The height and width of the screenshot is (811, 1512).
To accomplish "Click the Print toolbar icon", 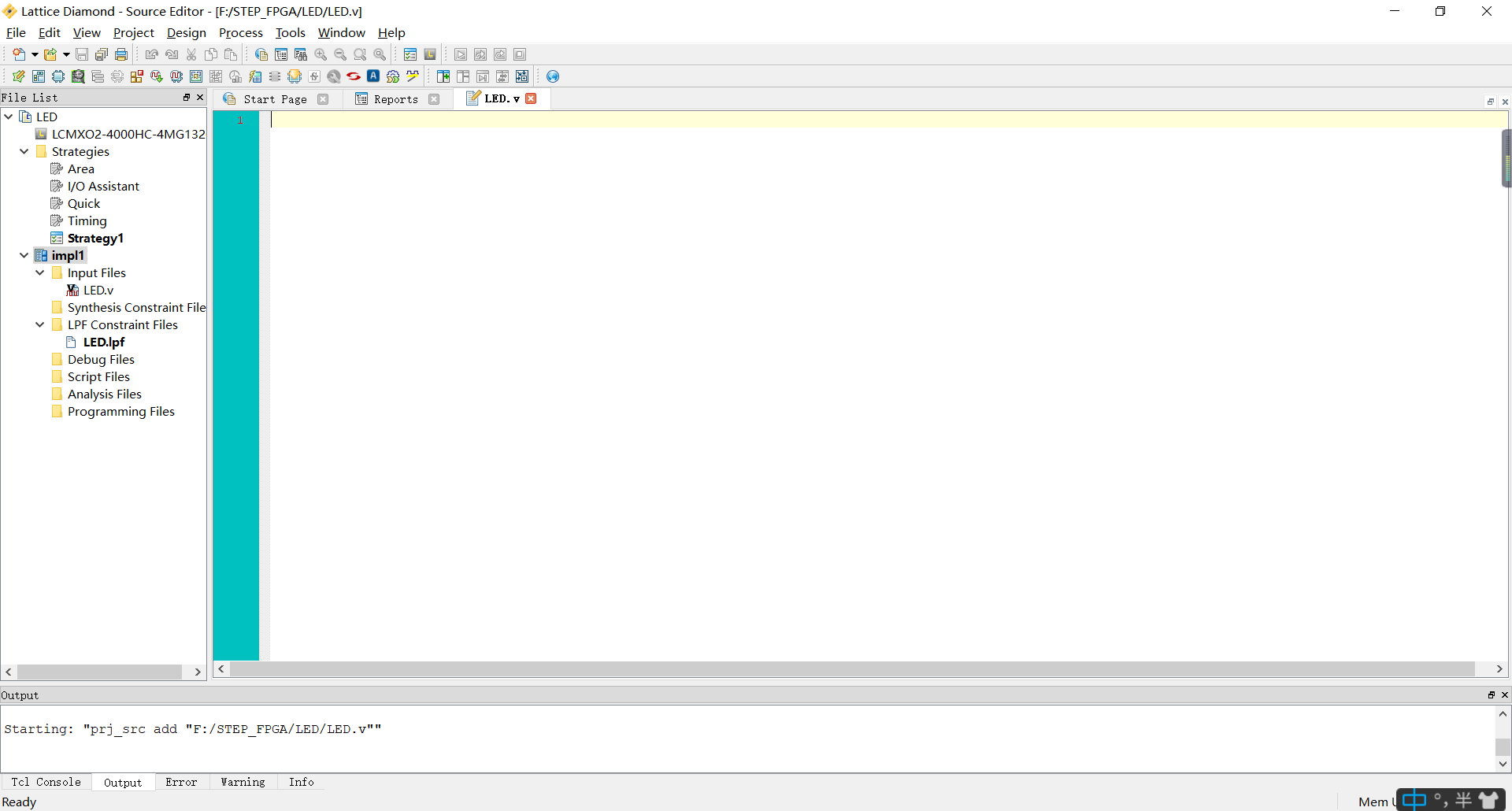I will tap(121, 54).
